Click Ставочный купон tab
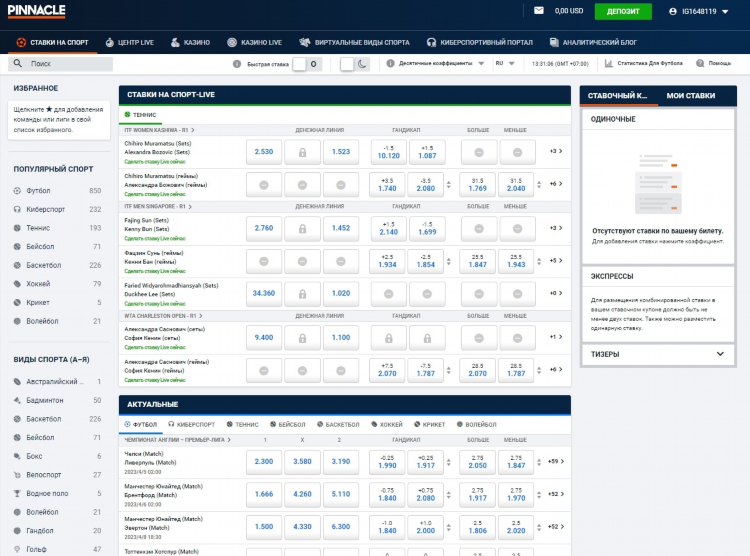 pos(617,96)
